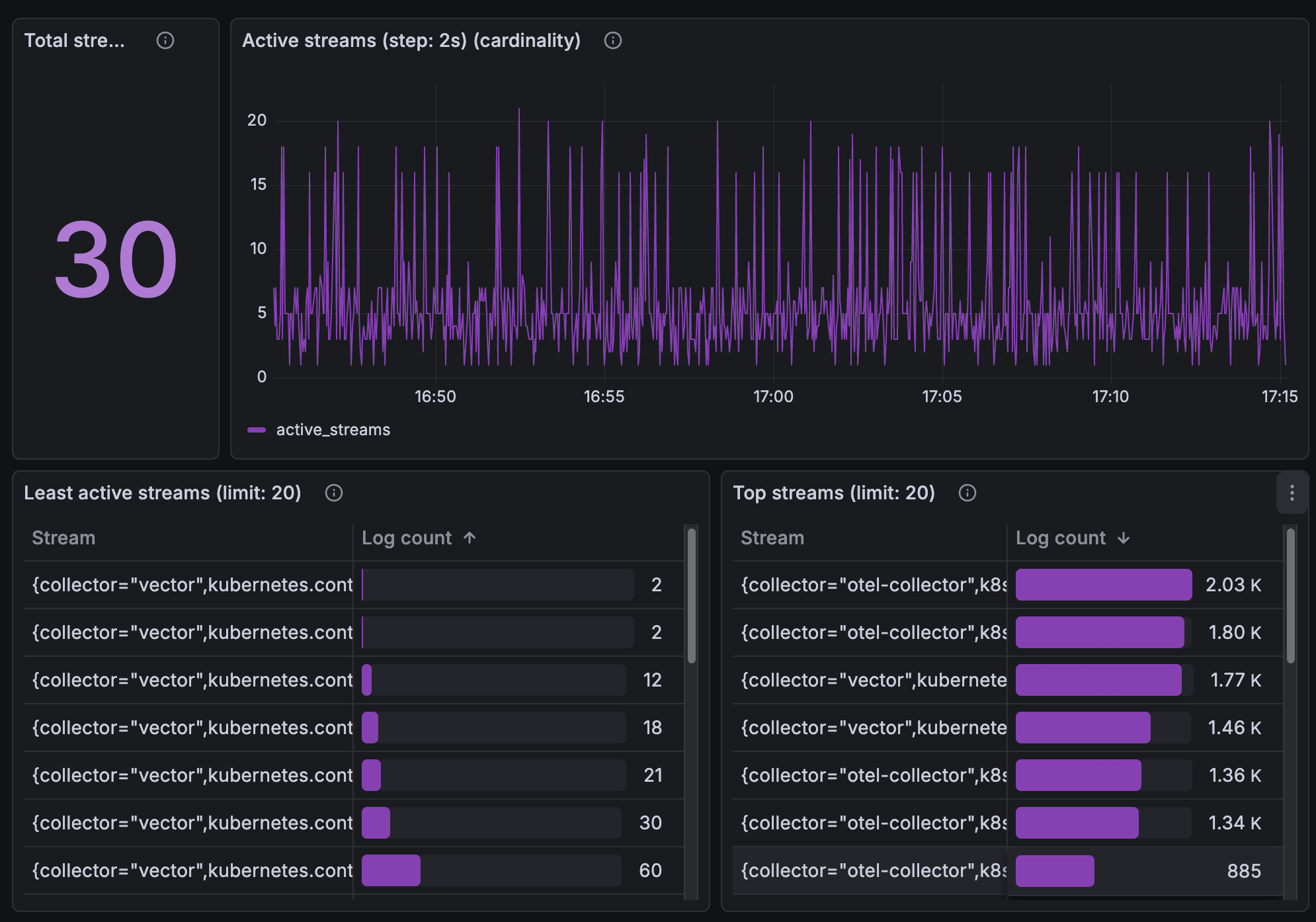Click info icon next to Top streams

click(967, 493)
